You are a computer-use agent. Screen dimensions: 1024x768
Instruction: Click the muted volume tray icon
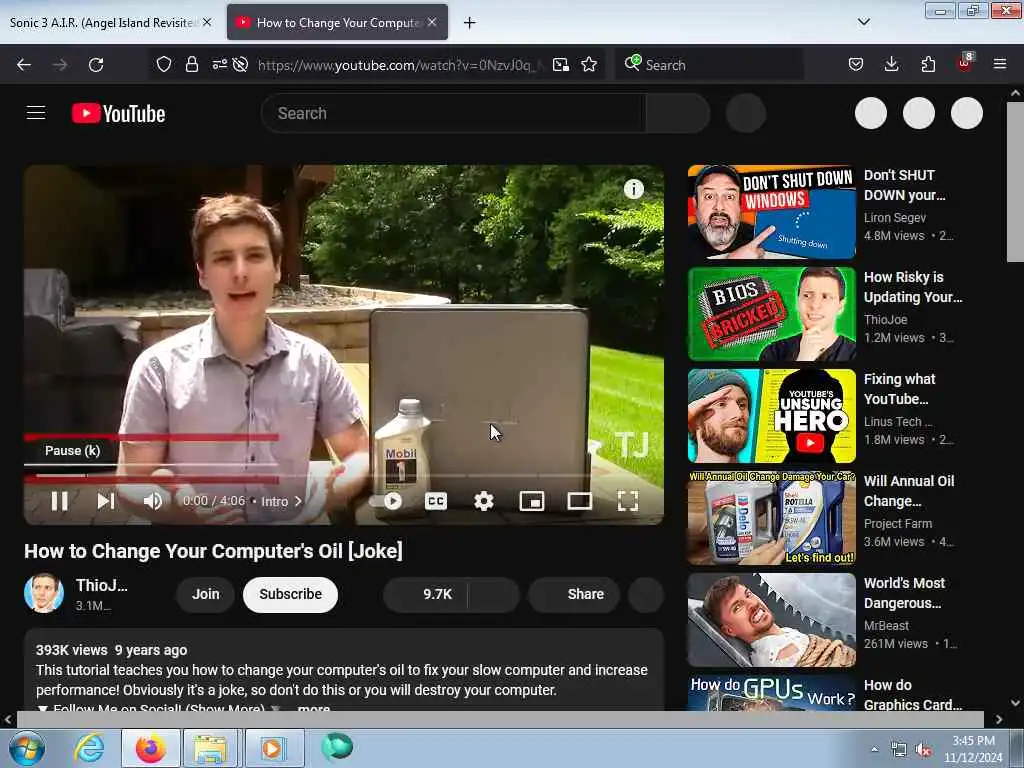(x=923, y=750)
